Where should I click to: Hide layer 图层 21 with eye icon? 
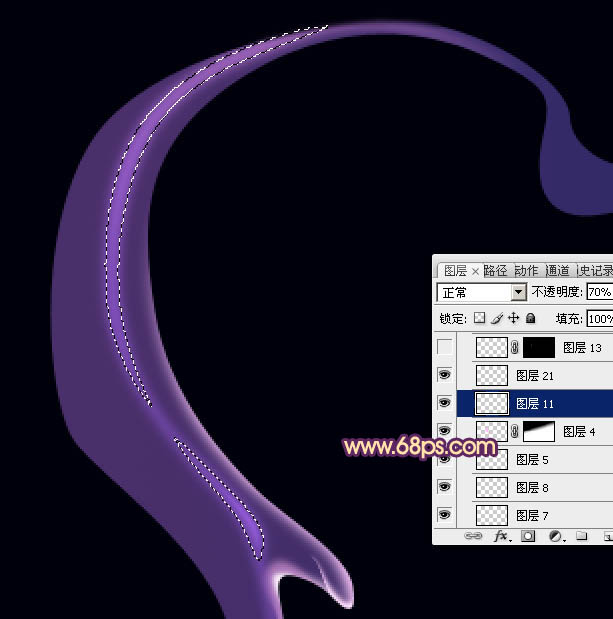pos(445,376)
